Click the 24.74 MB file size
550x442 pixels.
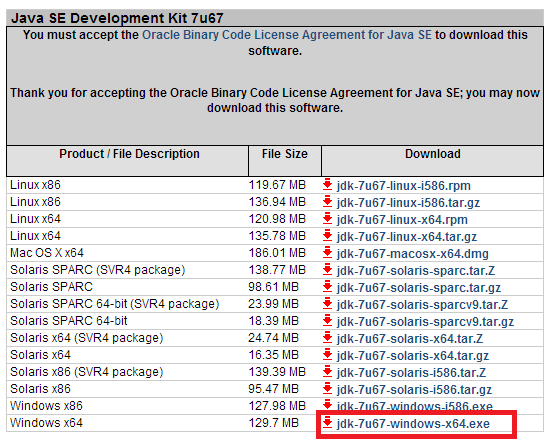click(x=274, y=338)
